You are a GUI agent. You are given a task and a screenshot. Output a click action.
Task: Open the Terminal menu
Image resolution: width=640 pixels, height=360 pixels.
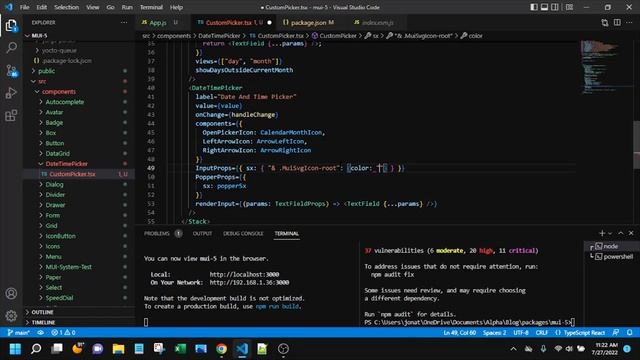(x=151, y=7)
